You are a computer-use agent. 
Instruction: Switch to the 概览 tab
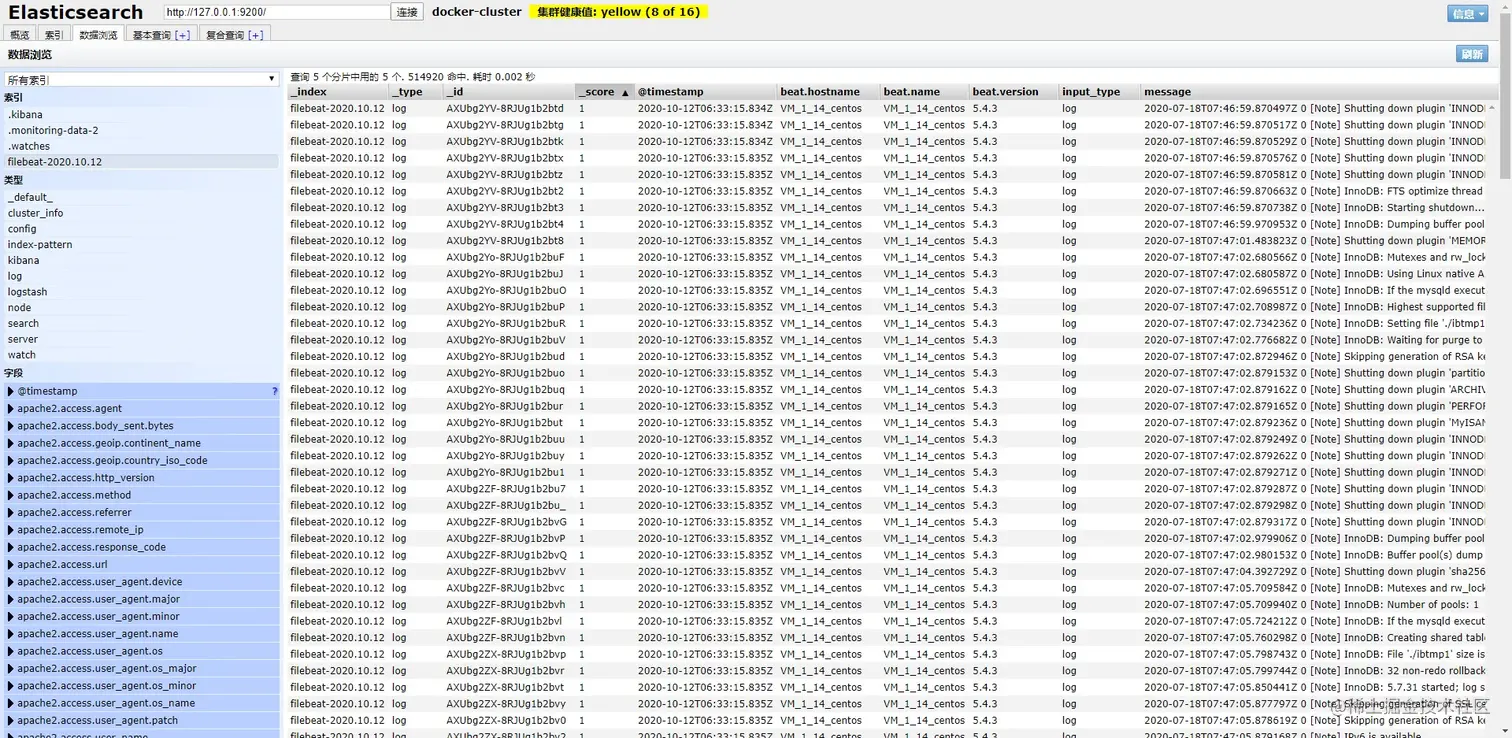(20, 35)
